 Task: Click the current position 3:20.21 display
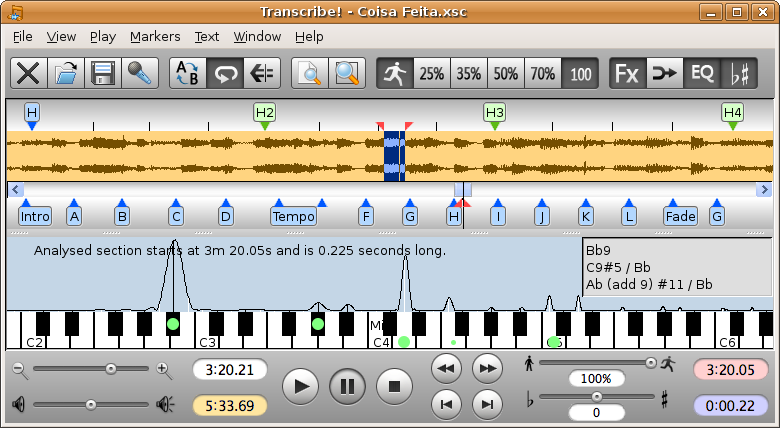229,370
